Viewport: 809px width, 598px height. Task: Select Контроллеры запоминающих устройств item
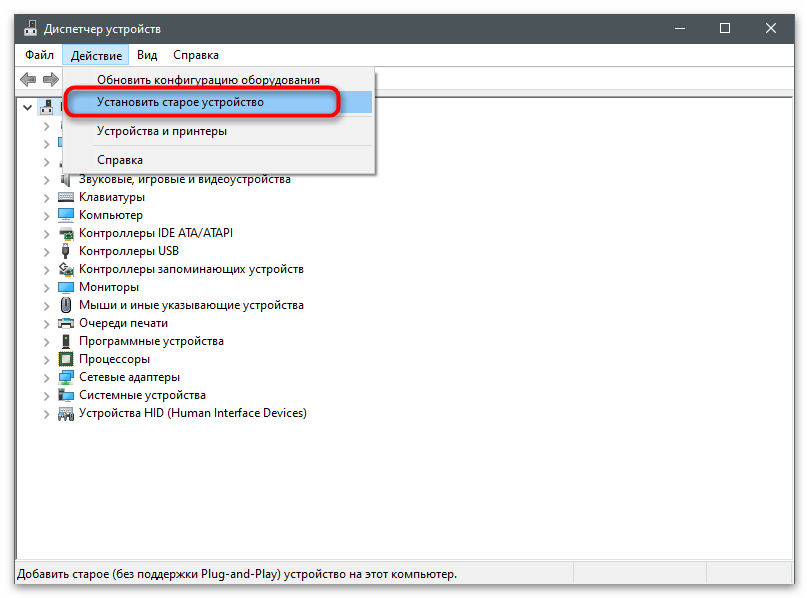(191, 269)
